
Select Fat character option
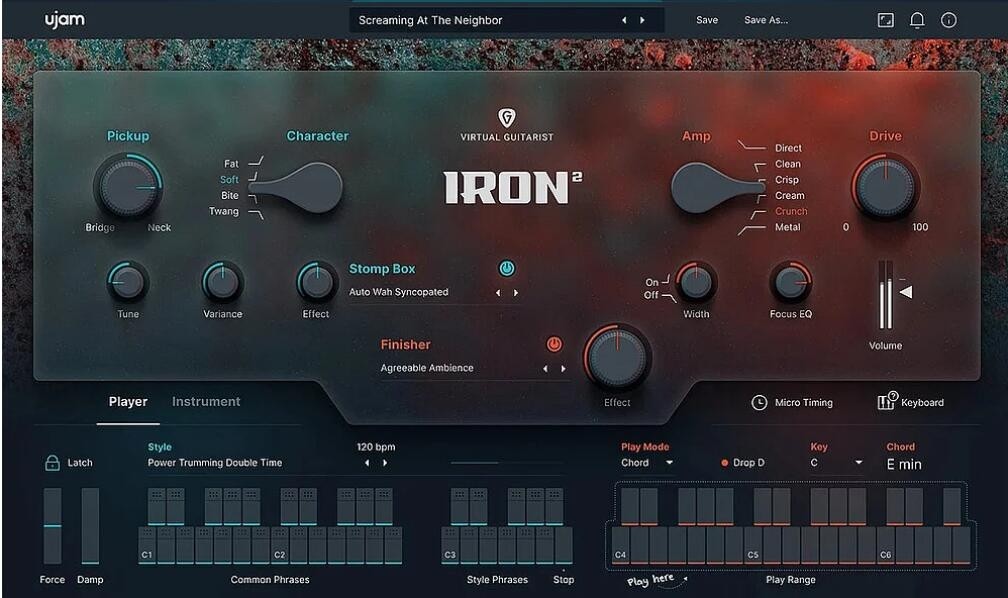click(x=231, y=164)
